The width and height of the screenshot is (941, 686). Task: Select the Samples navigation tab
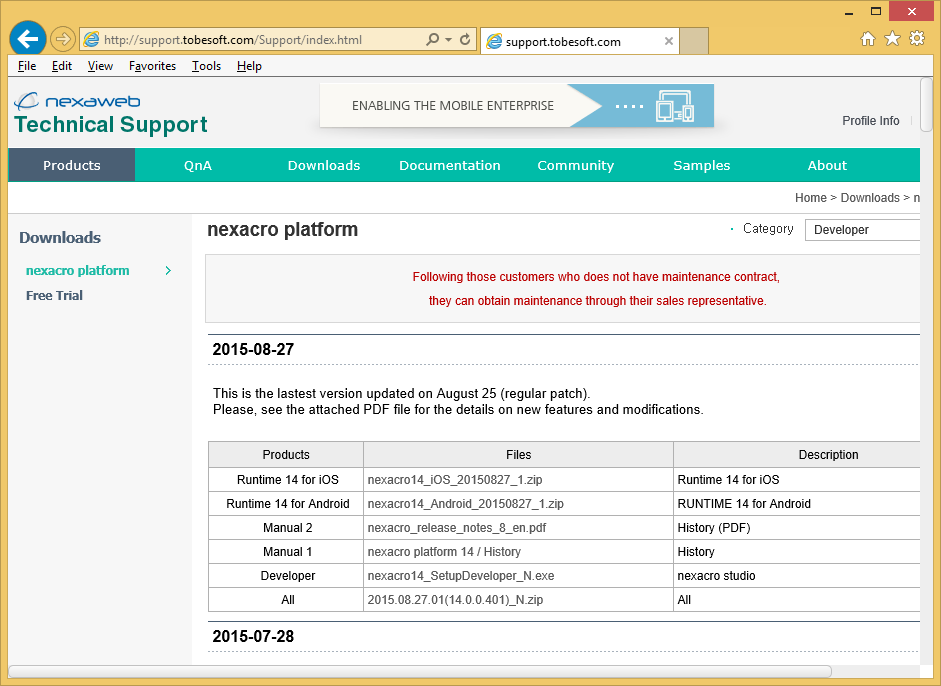(702, 165)
